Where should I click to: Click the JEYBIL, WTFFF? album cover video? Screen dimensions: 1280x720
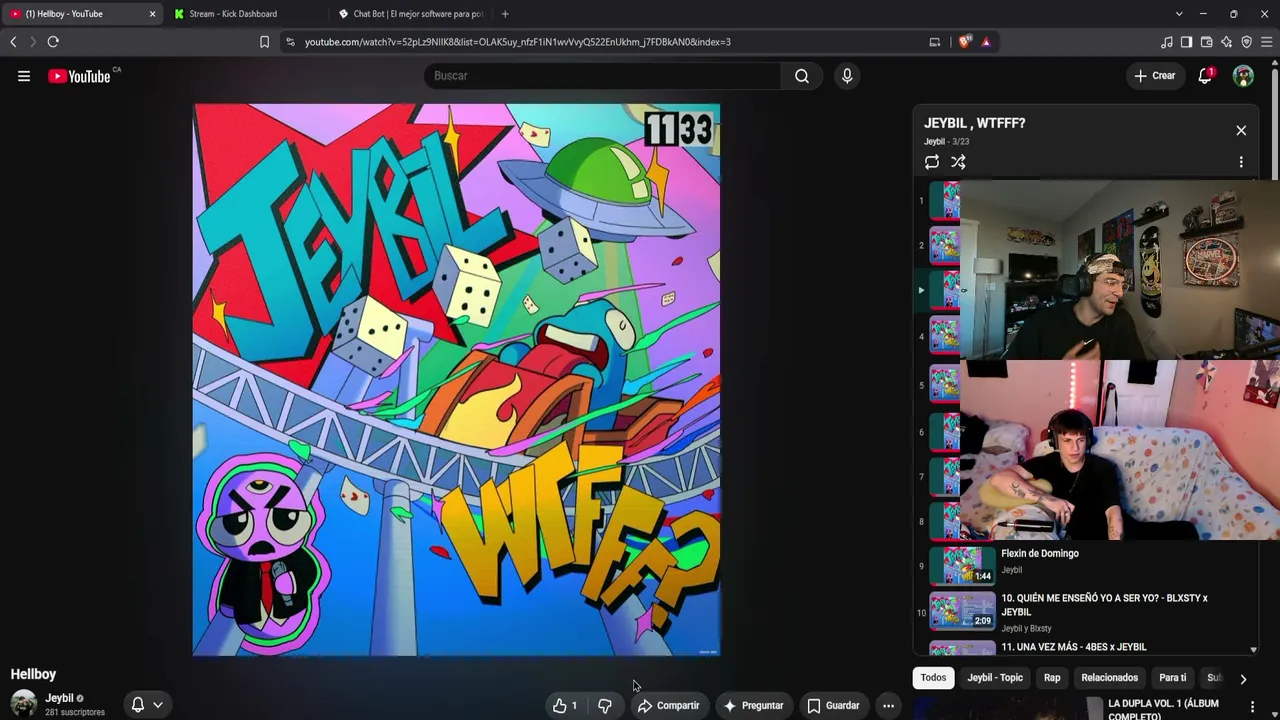click(456, 380)
